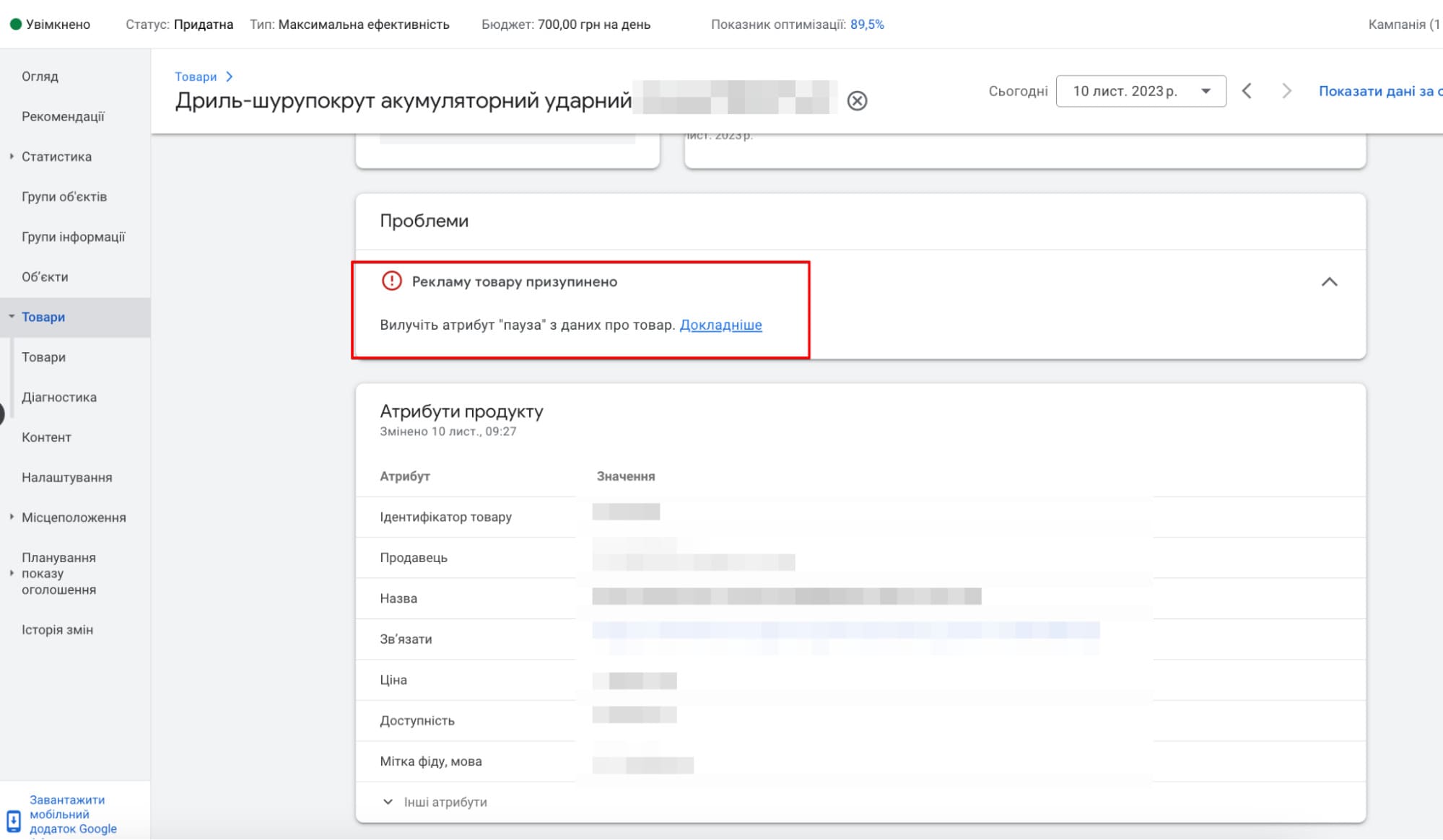The image size is (1443, 840).
Task: Collapse the Рекламу товару призупинено issue
Action: point(1329,281)
